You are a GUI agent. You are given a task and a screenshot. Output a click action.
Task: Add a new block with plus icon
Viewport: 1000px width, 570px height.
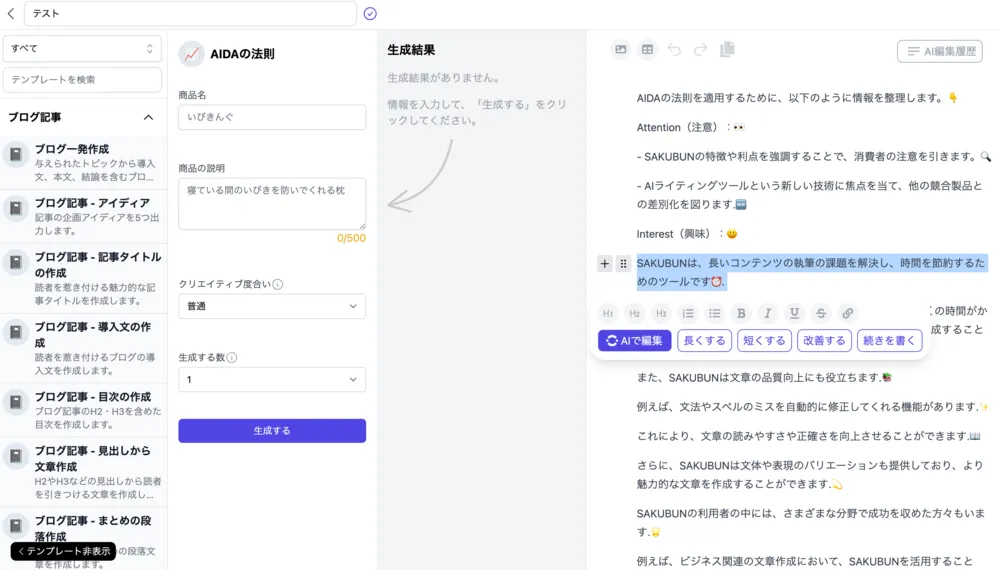(x=605, y=263)
